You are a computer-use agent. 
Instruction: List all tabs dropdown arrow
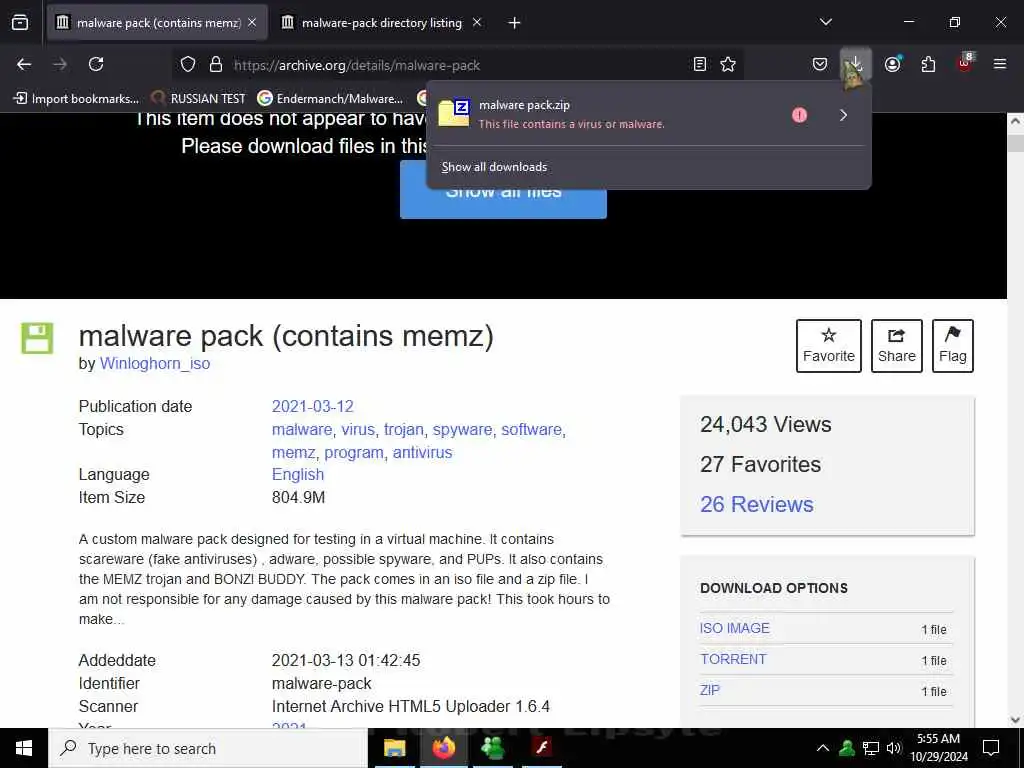pyautogui.click(x=825, y=22)
